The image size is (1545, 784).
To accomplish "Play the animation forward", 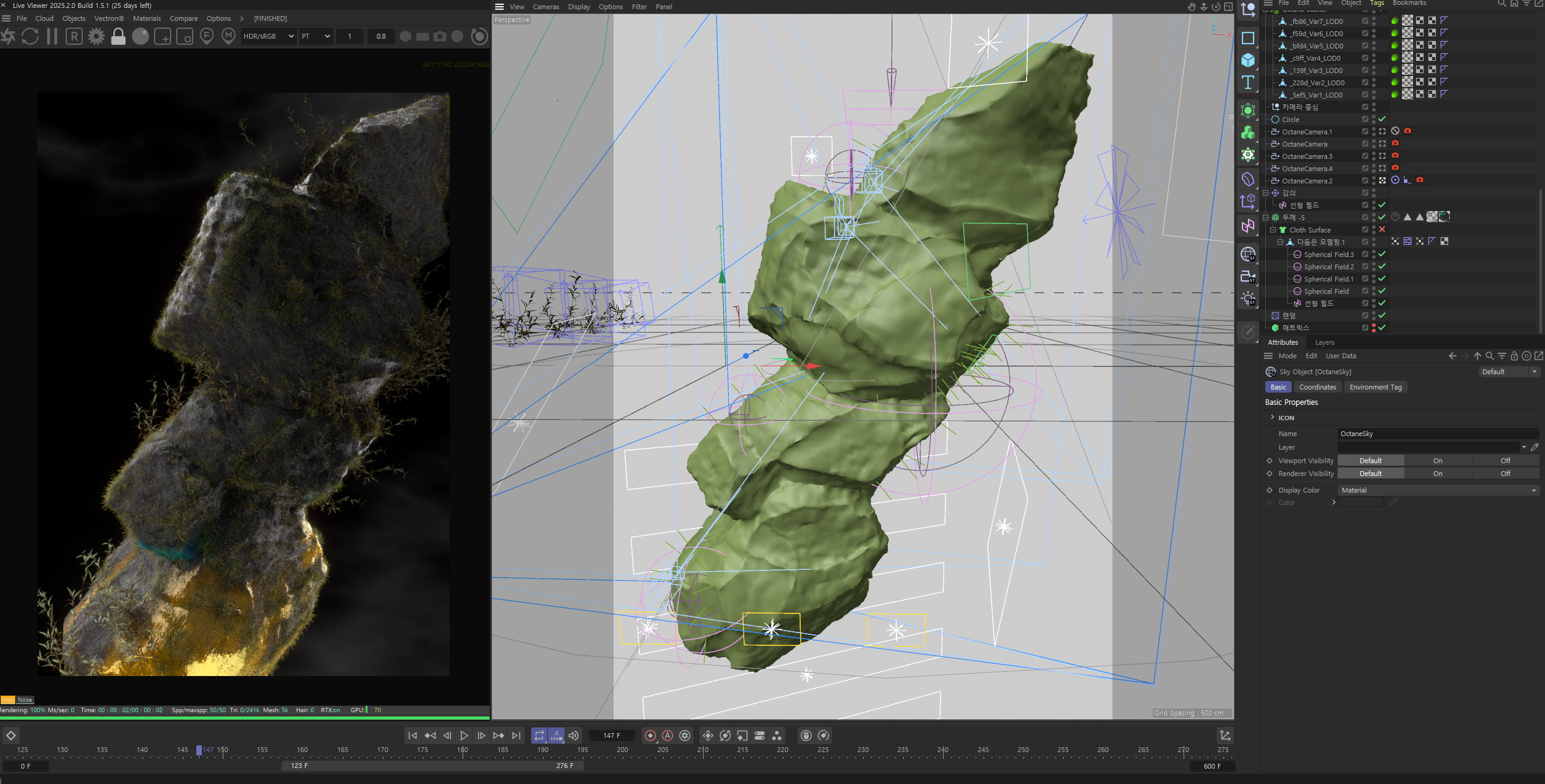I will [464, 736].
